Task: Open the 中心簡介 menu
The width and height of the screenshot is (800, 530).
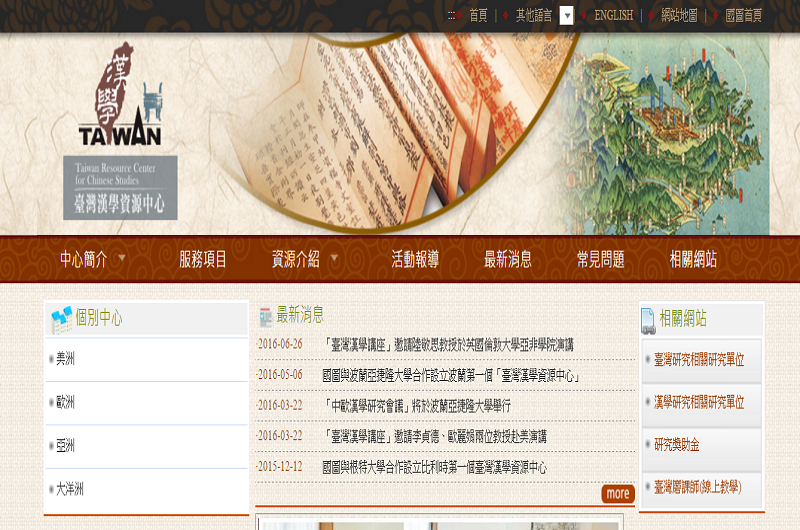Action: click(x=84, y=259)
